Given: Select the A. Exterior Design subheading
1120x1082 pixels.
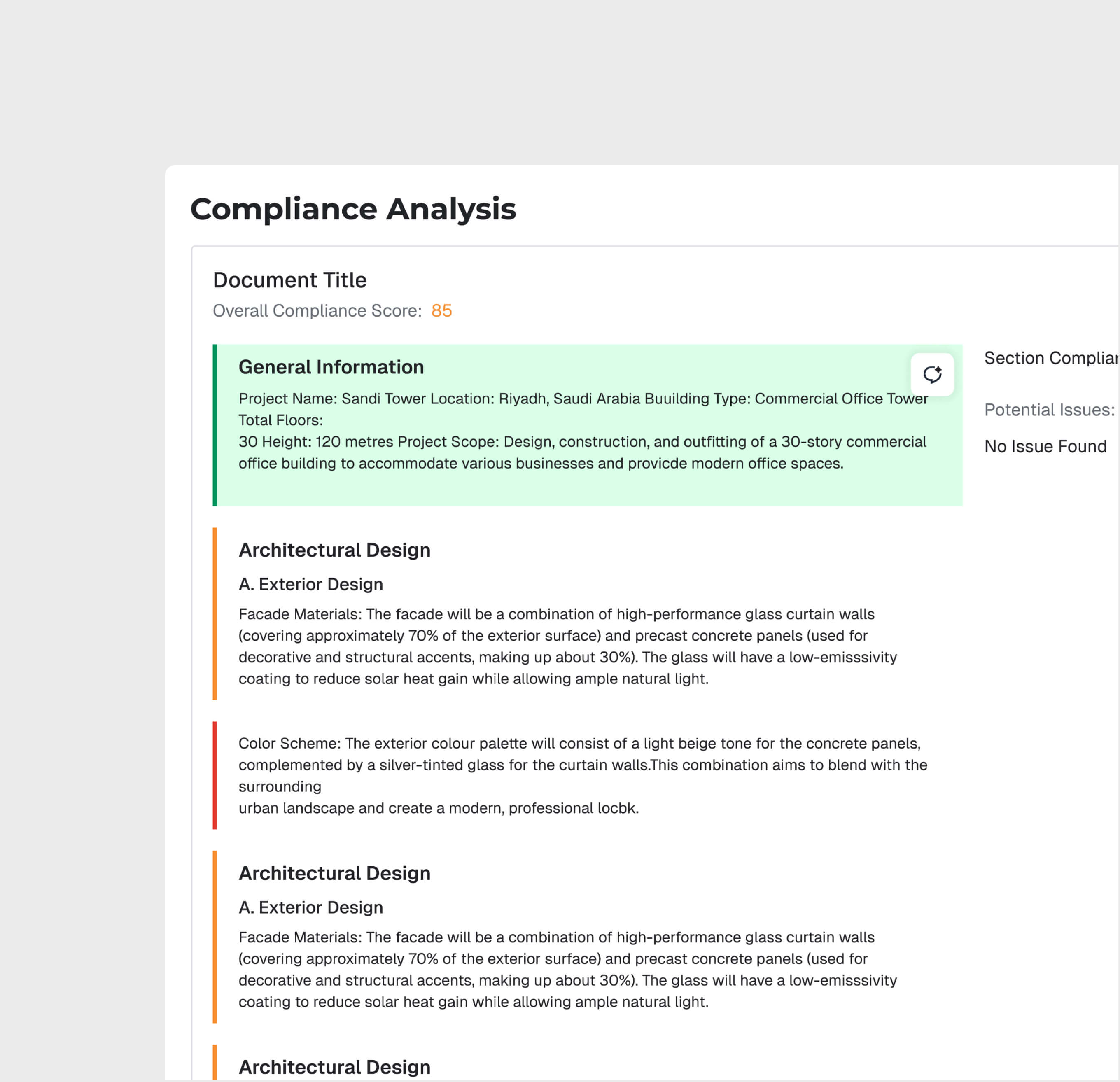Looking at the screenshot, I should click(310, 584).
